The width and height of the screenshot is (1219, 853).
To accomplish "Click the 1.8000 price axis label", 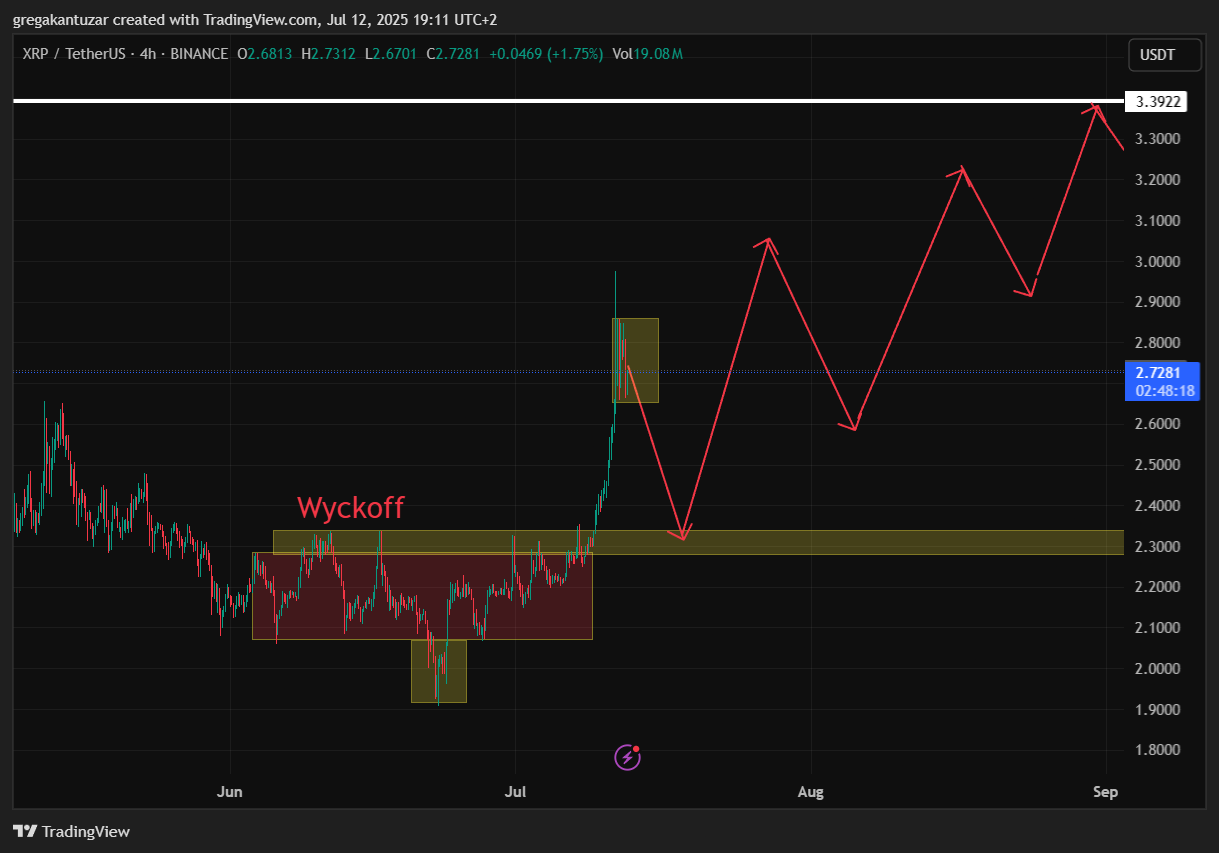I will click(1158, 750).
